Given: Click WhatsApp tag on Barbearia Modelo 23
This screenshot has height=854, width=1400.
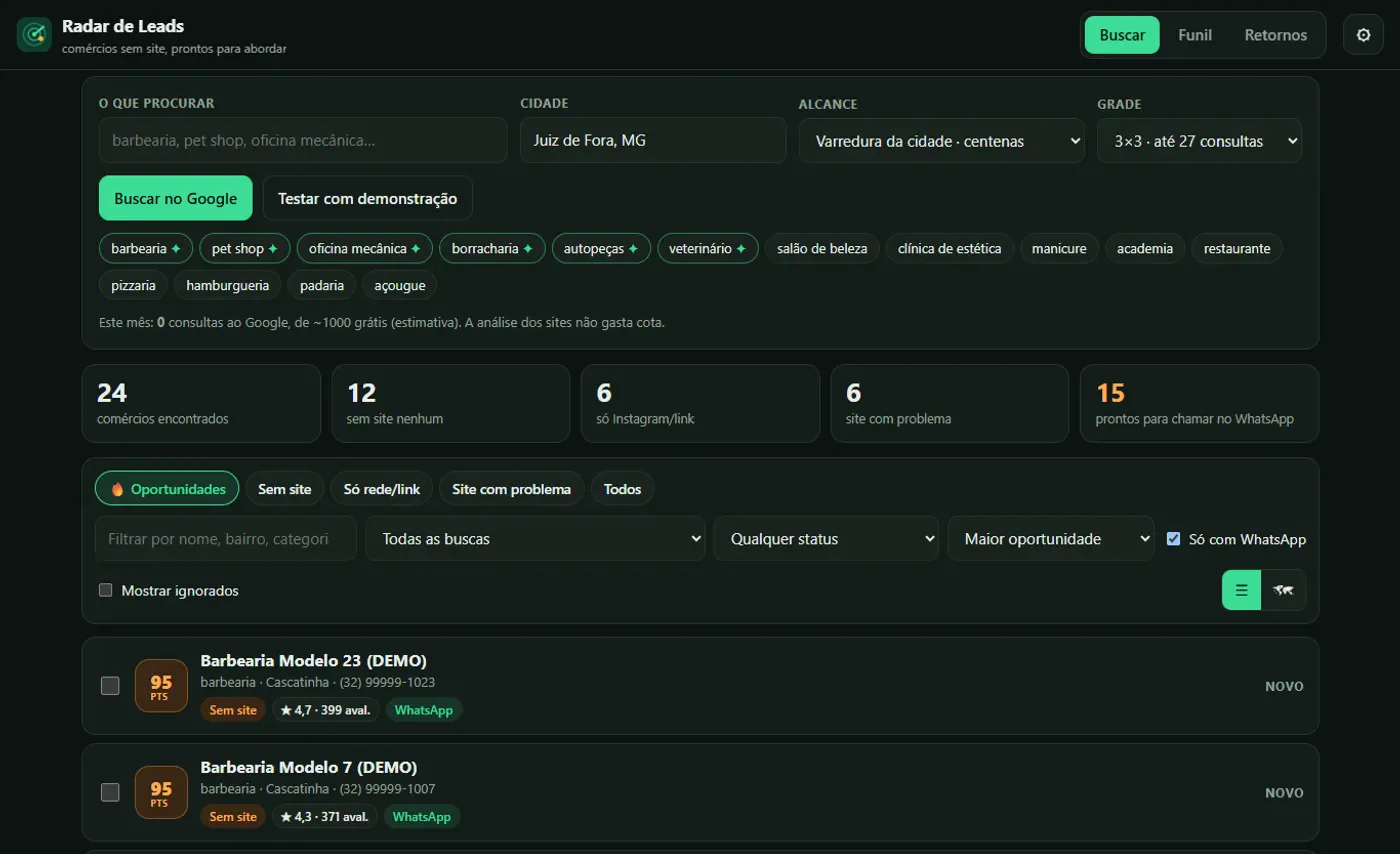Looking at the screenshot, I should (x=423, y=710).
